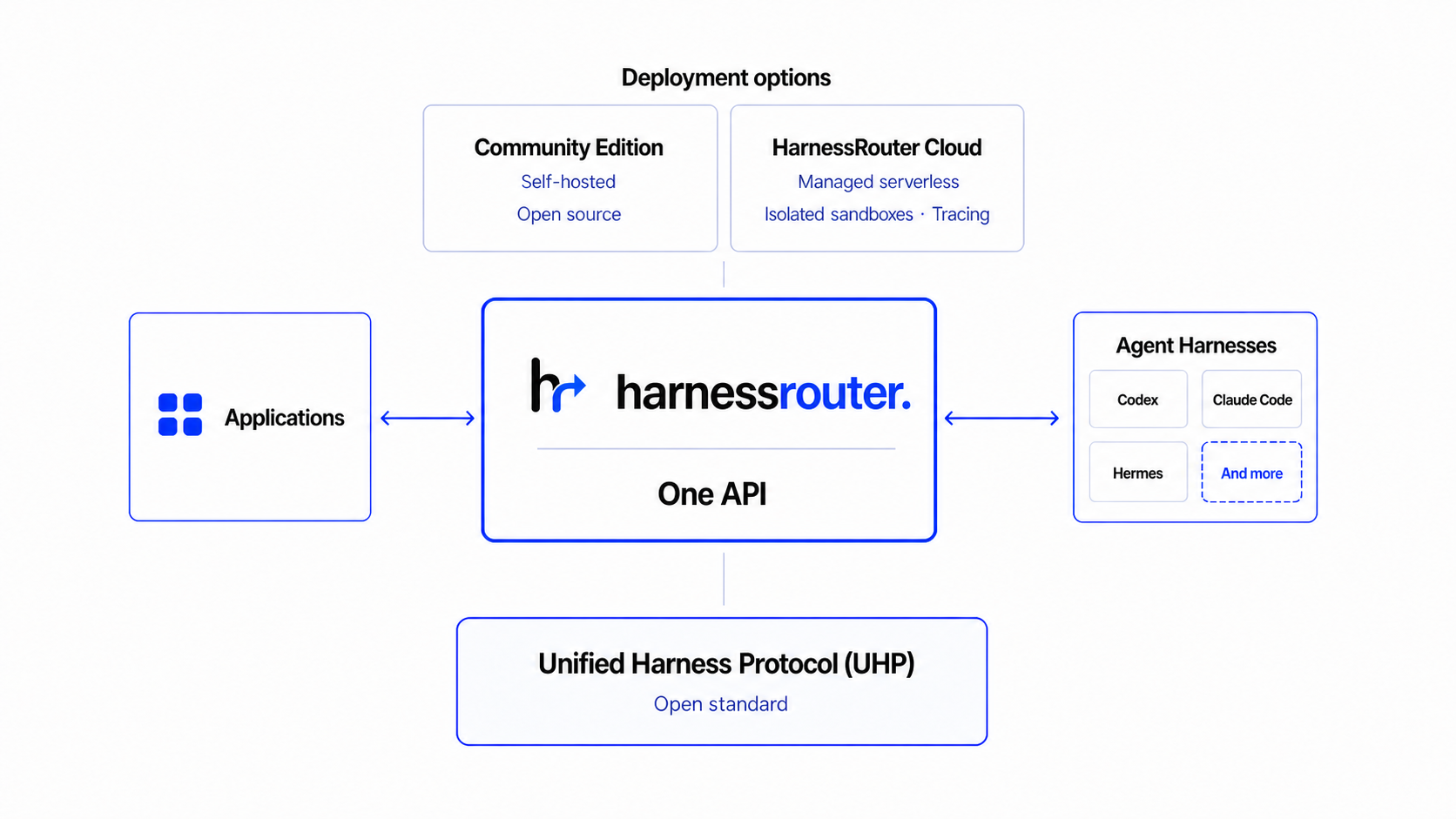1456x819 pixels.
Task: Click the 'One API' label
Action: 712,494
